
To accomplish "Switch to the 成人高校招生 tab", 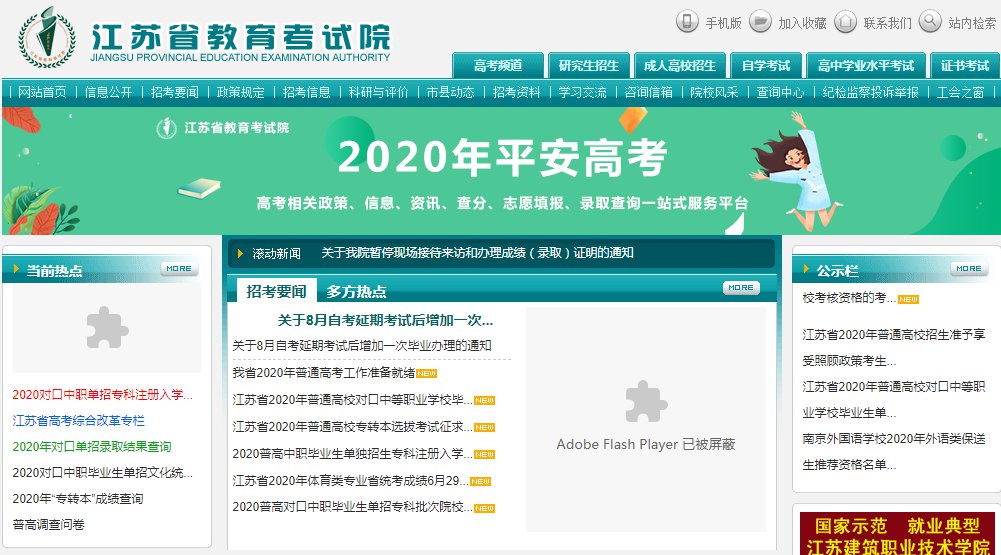I will (680, 65).
